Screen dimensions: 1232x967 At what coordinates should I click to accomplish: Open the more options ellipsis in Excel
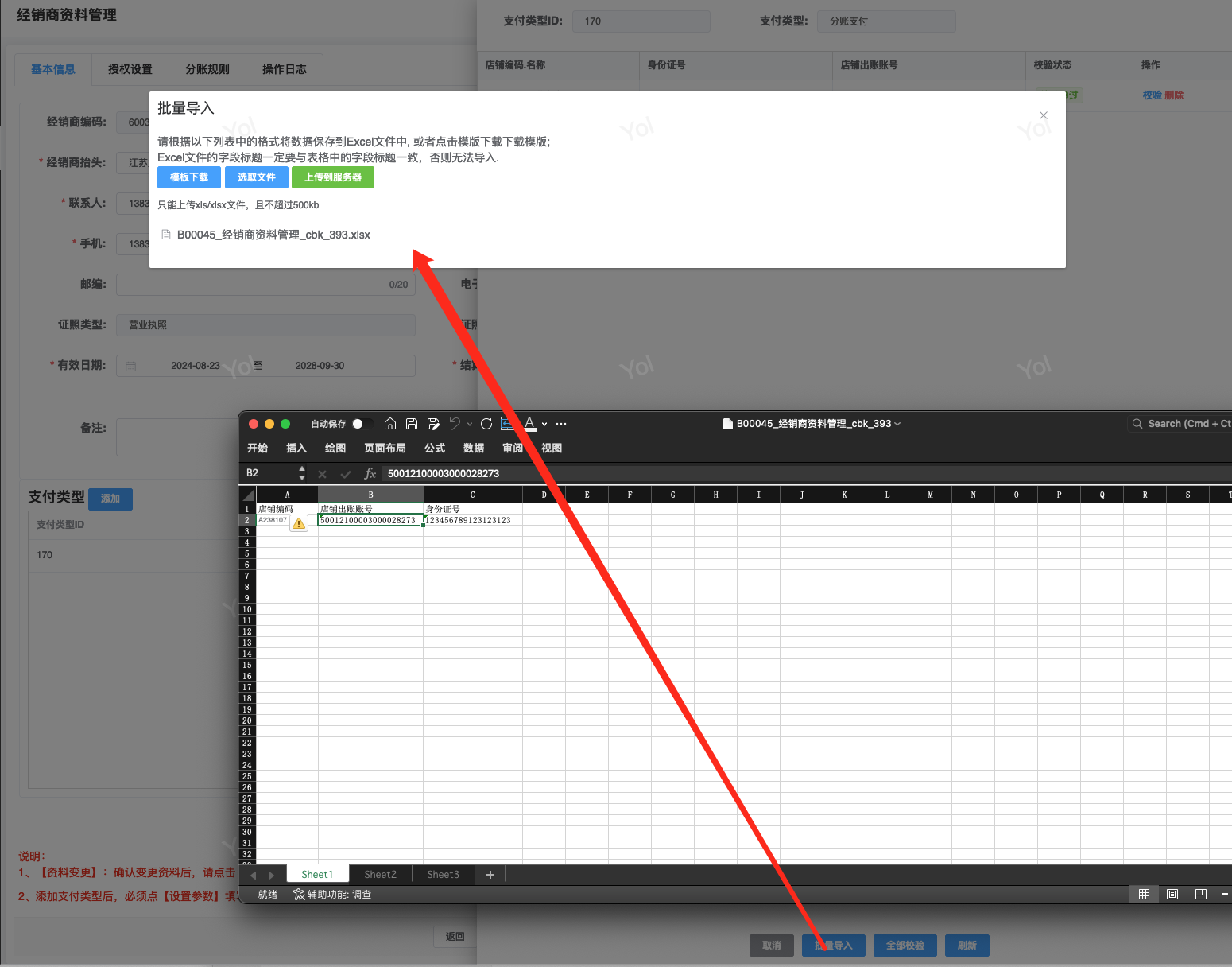pos(561,424)
